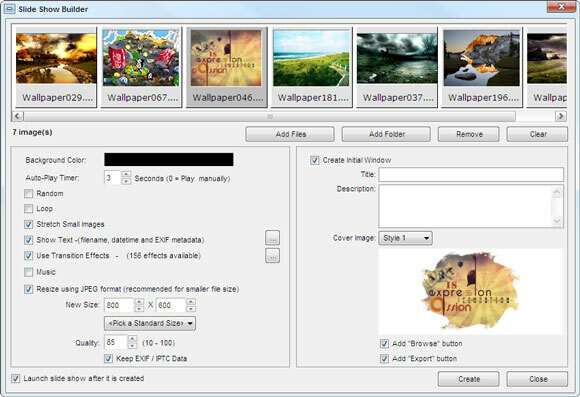Open Transition Effects settings ellipsis button
Viewport: 580px width, 397px height.
pyautogui.click(x=272, y=256)
